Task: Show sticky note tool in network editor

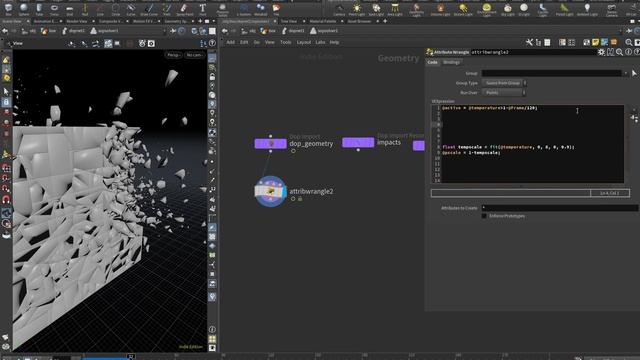Action: (596, 42)
